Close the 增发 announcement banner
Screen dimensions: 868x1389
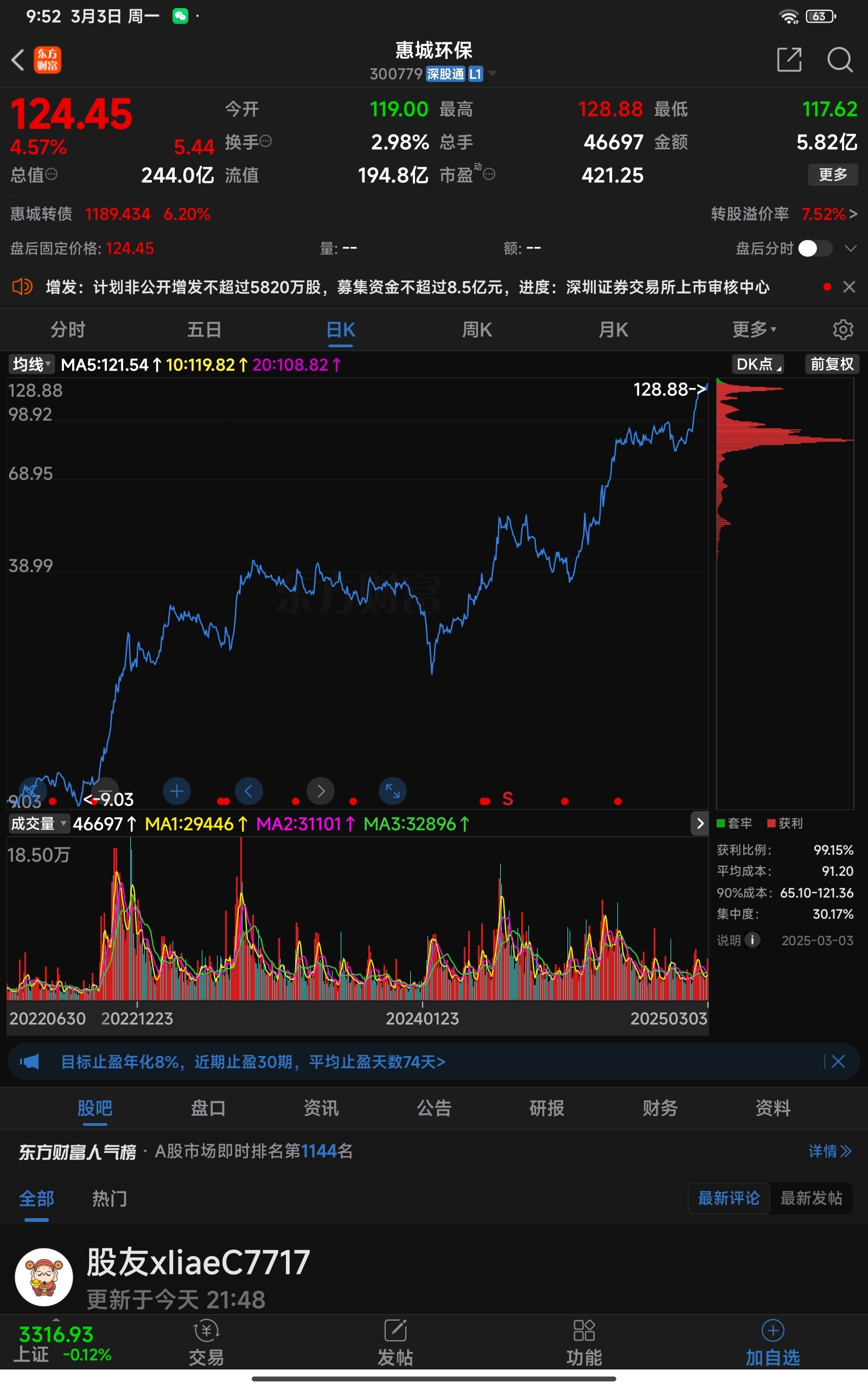(x=849, y=286)
